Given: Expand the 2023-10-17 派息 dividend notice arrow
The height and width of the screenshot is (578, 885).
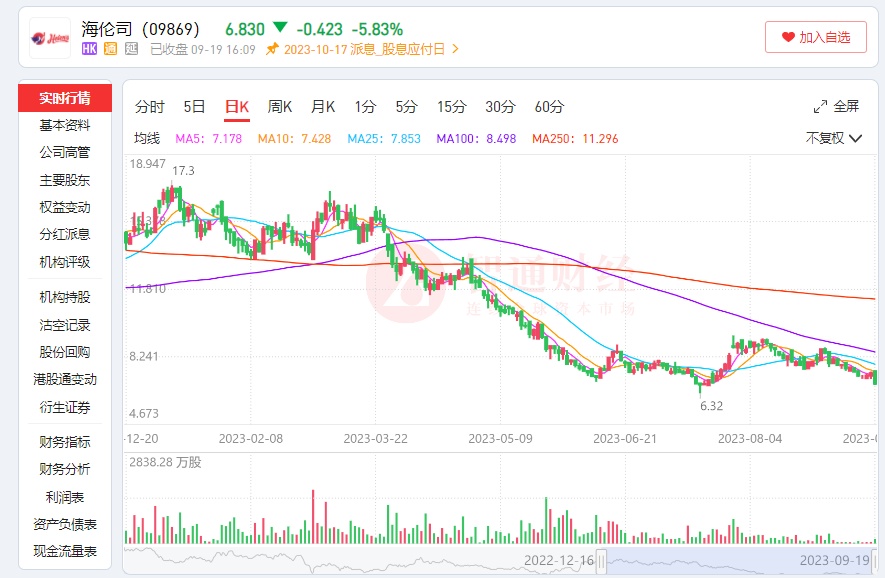Looking at the screenshot, I should pos(456,48).
